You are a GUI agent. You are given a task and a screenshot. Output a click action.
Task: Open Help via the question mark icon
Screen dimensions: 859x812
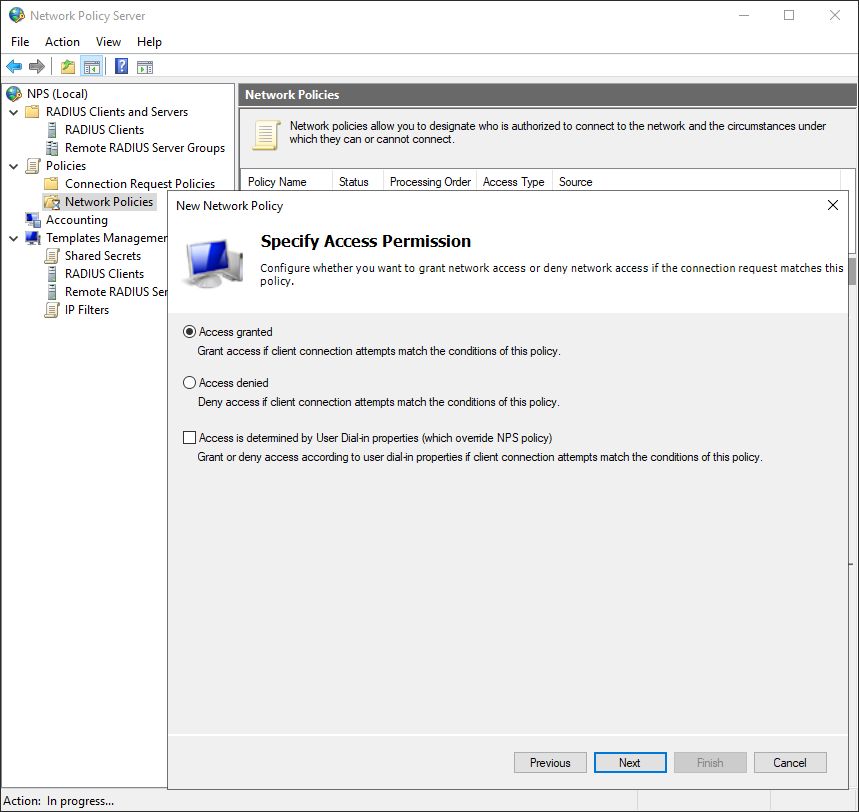click(121, 67)
